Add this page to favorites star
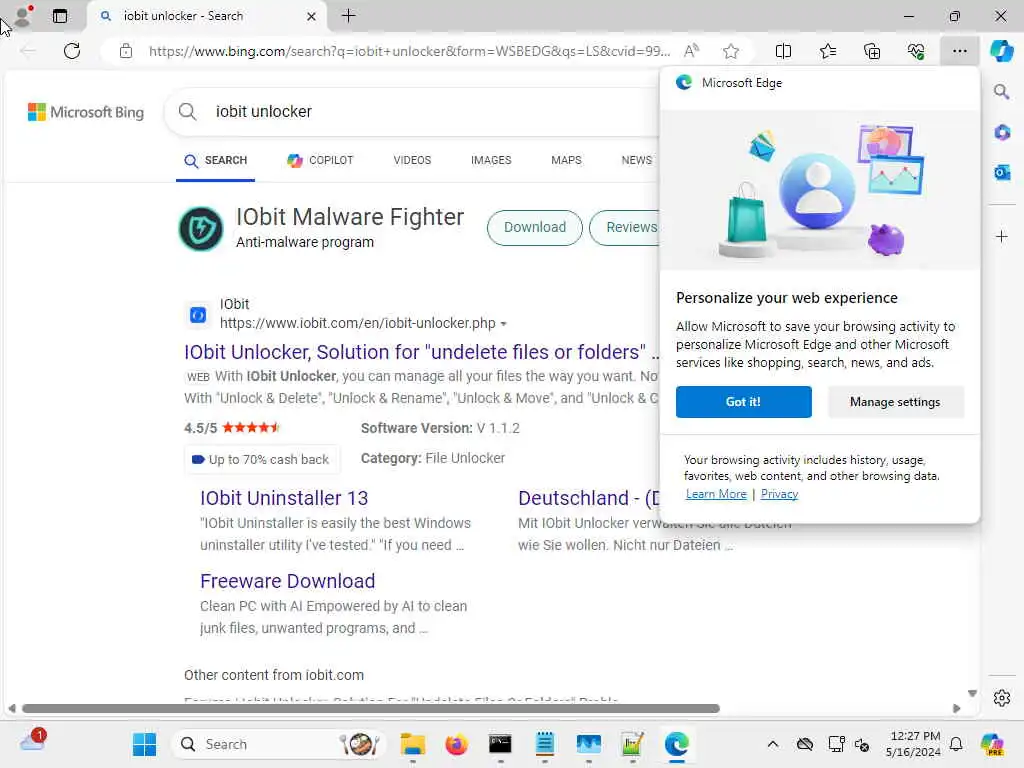 pos(731,51)
